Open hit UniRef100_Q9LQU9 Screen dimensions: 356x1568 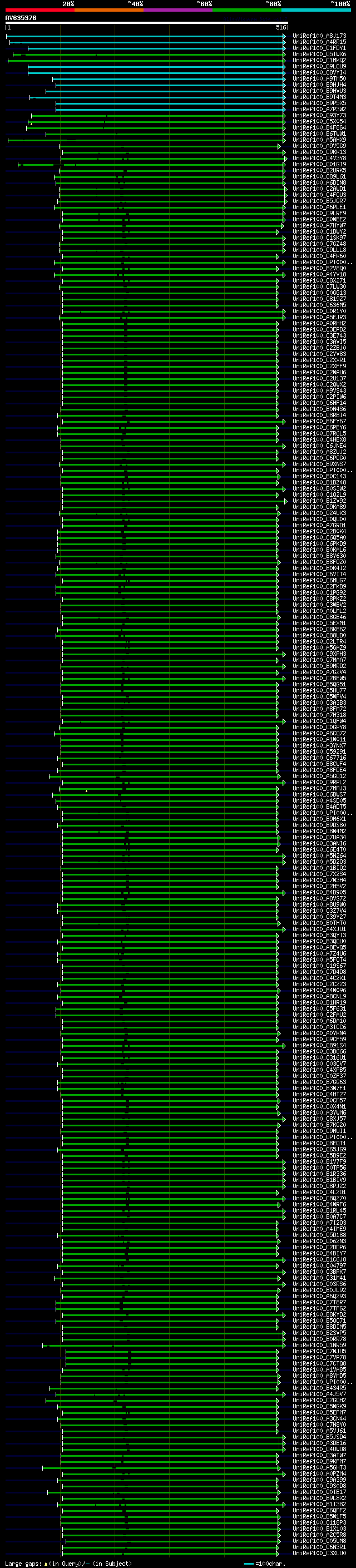(x=319, y=66)
